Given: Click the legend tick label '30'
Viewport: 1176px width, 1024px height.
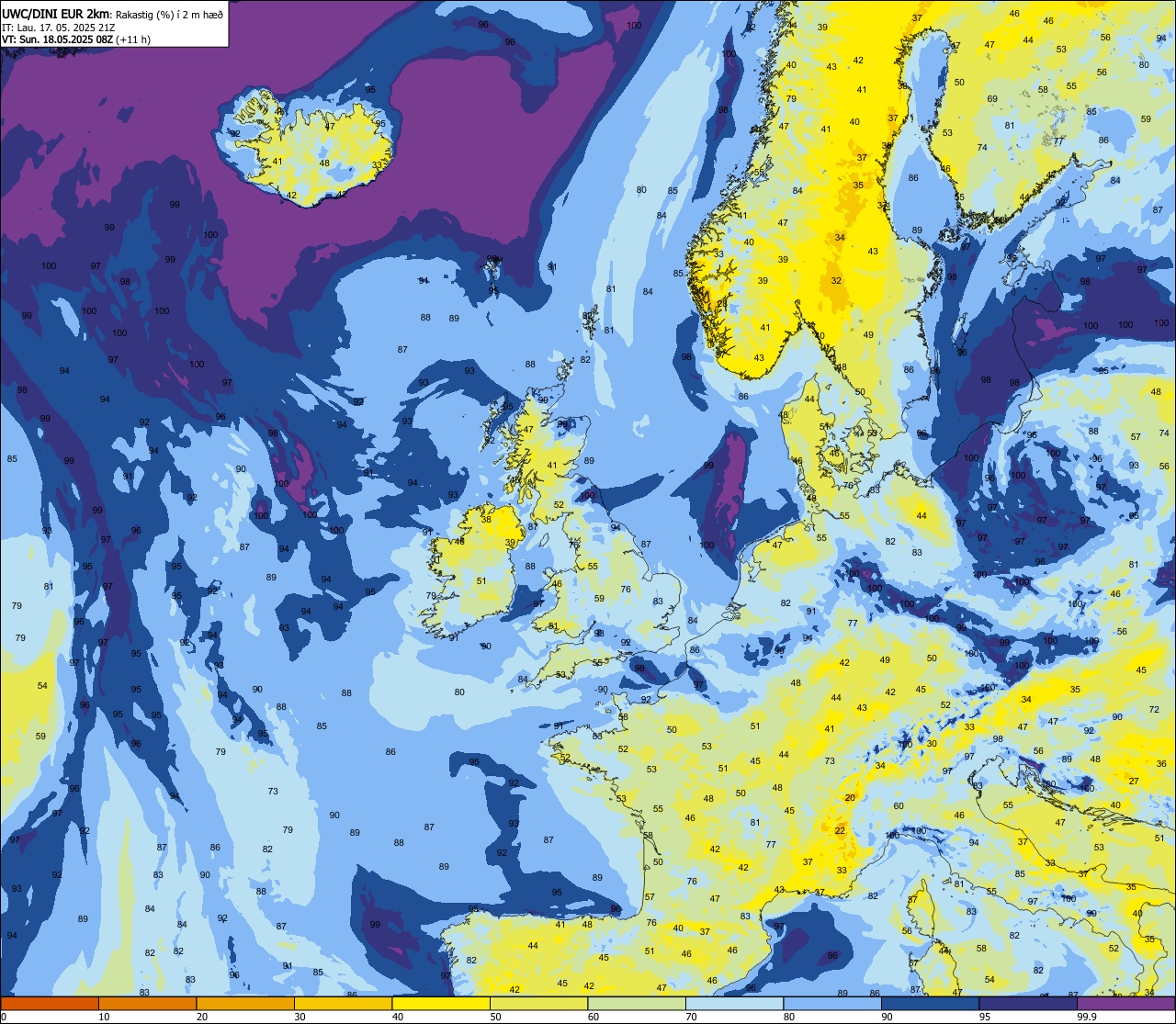Looking at the screenshot, I should point(300,1017).
